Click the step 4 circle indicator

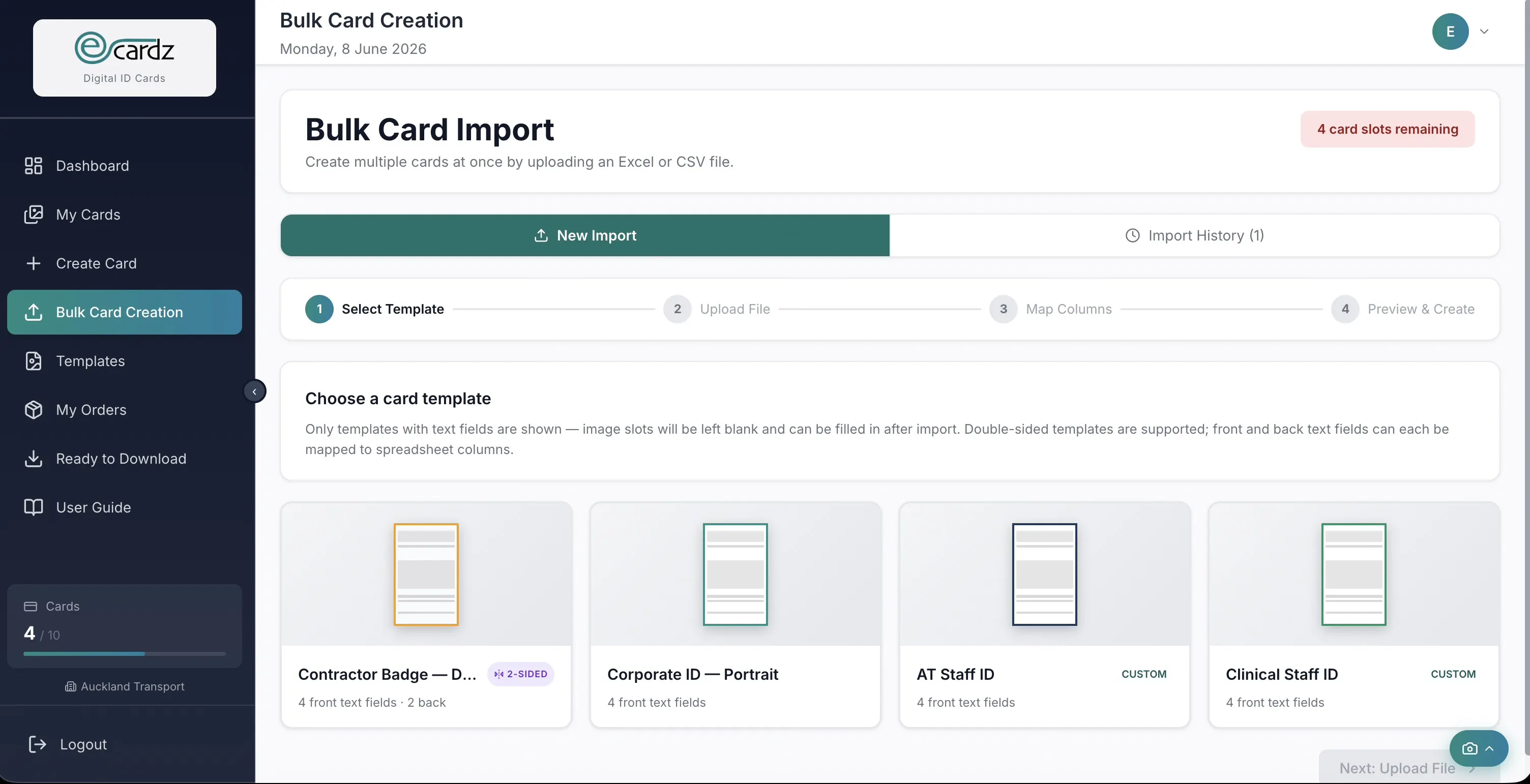pyautogui.click(x=1345, y=309)
